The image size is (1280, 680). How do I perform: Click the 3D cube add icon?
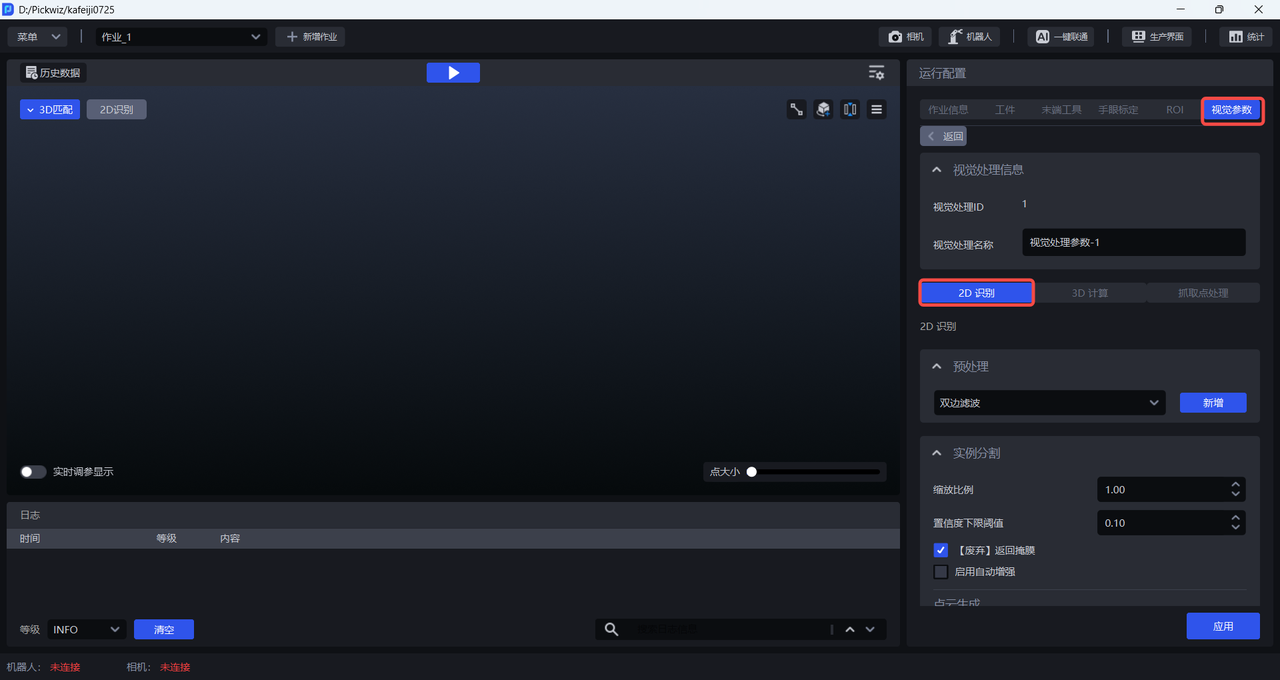823,110
